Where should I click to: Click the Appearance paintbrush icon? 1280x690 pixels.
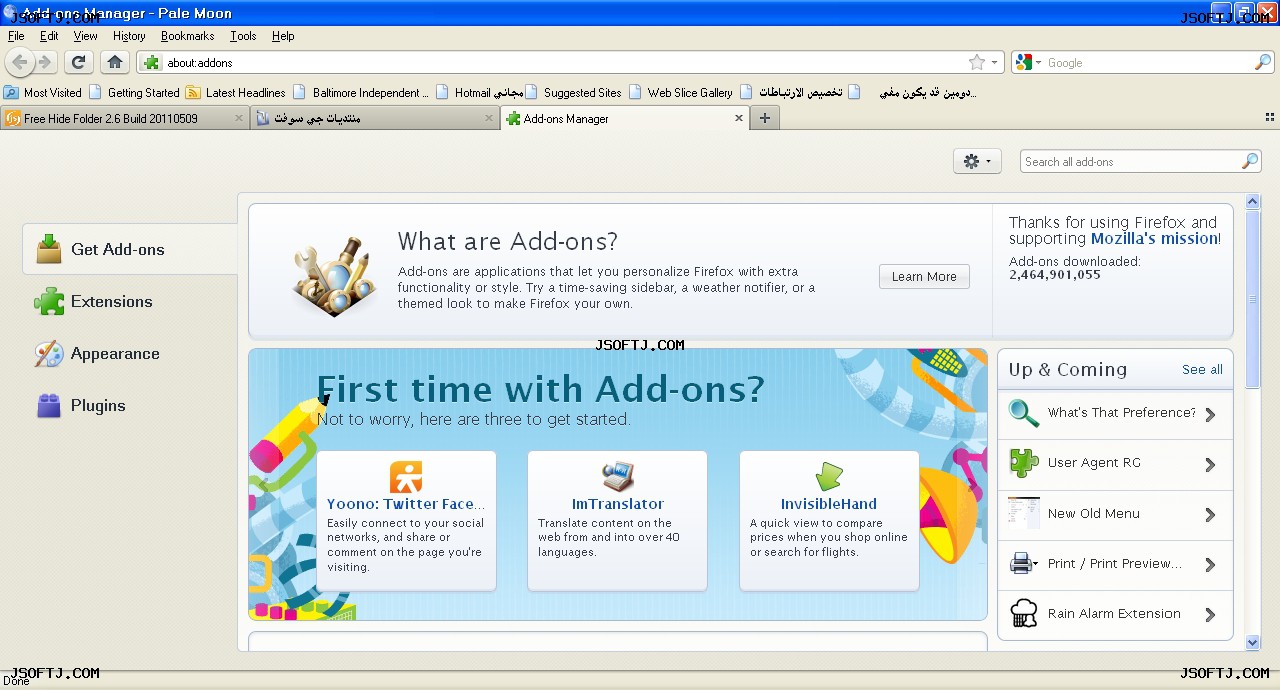click(x=49, y=353)
